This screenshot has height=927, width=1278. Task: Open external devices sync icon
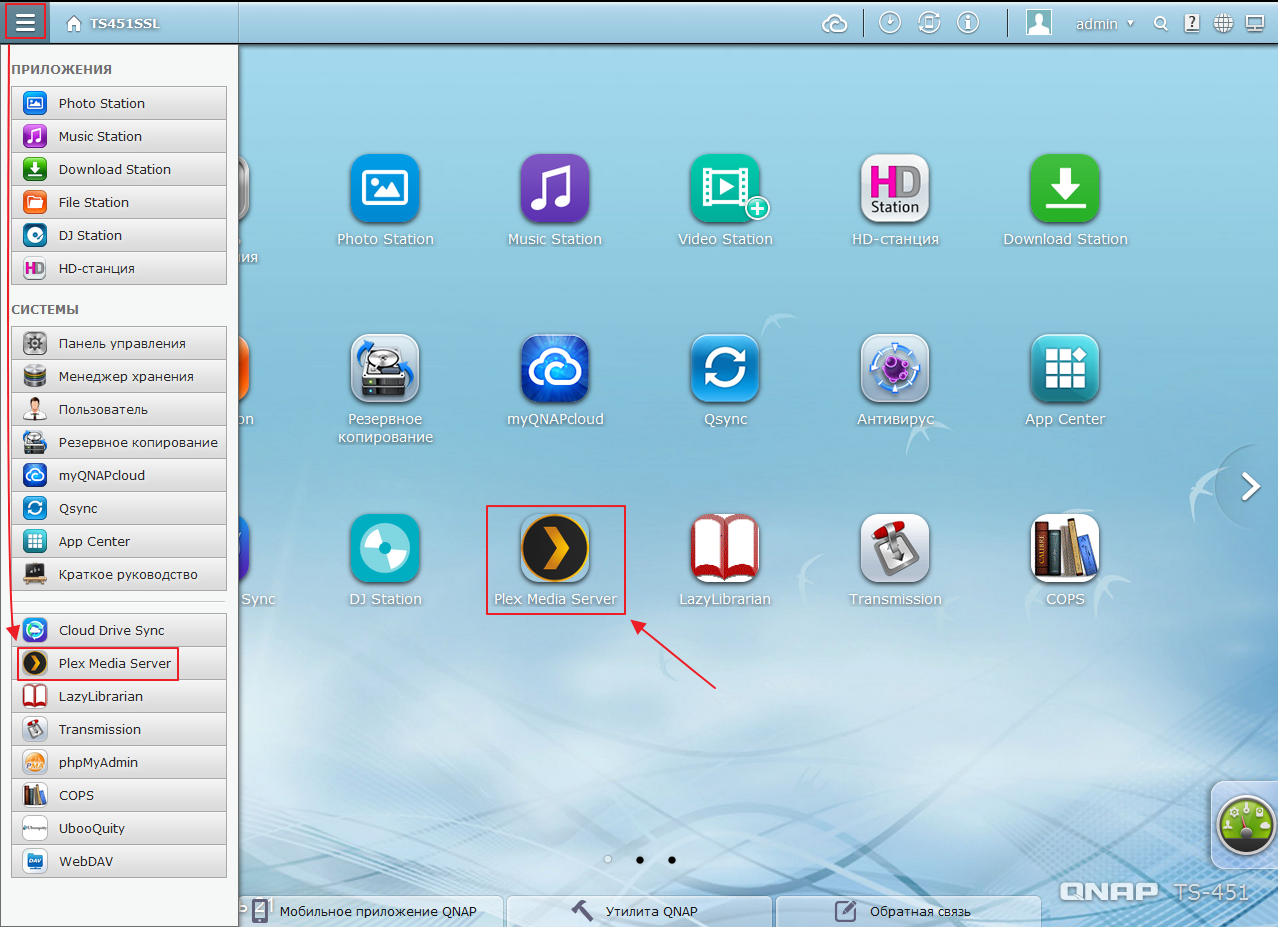(929, 23)
